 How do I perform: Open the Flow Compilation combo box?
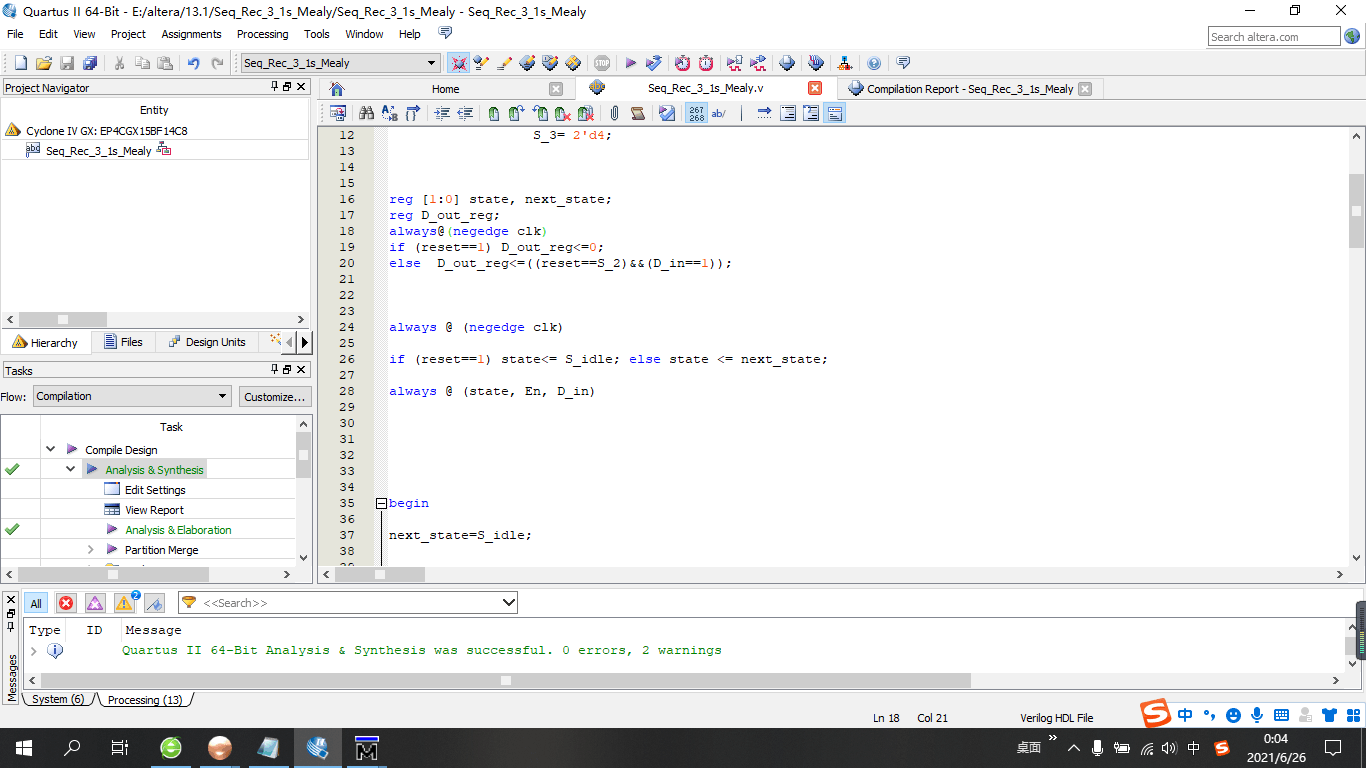(132, 396)
